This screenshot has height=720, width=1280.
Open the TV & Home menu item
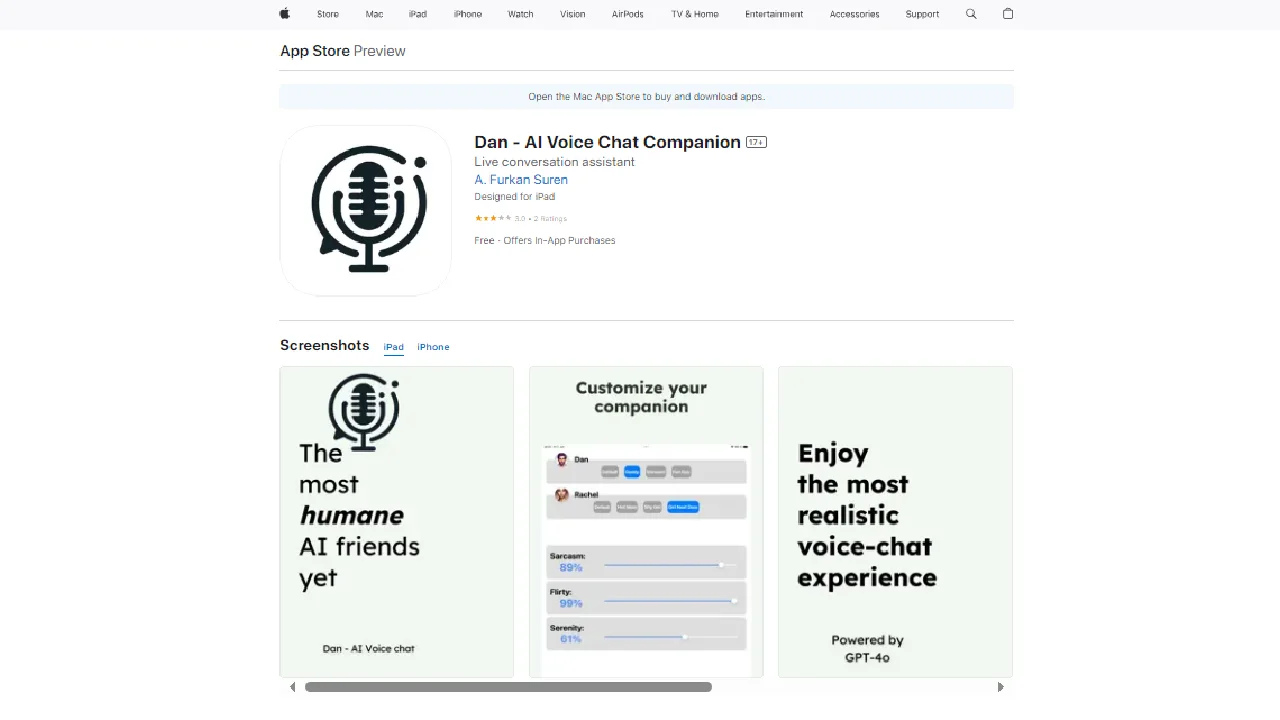694,14
